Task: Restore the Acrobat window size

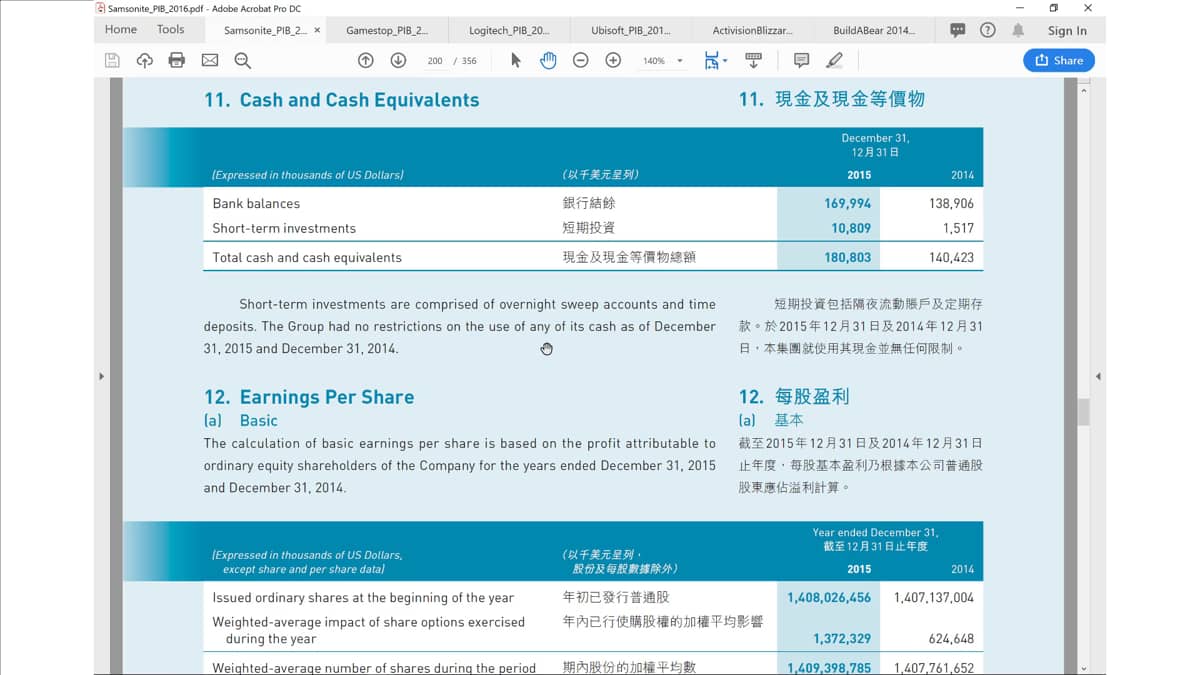Action: [1053, 8]
